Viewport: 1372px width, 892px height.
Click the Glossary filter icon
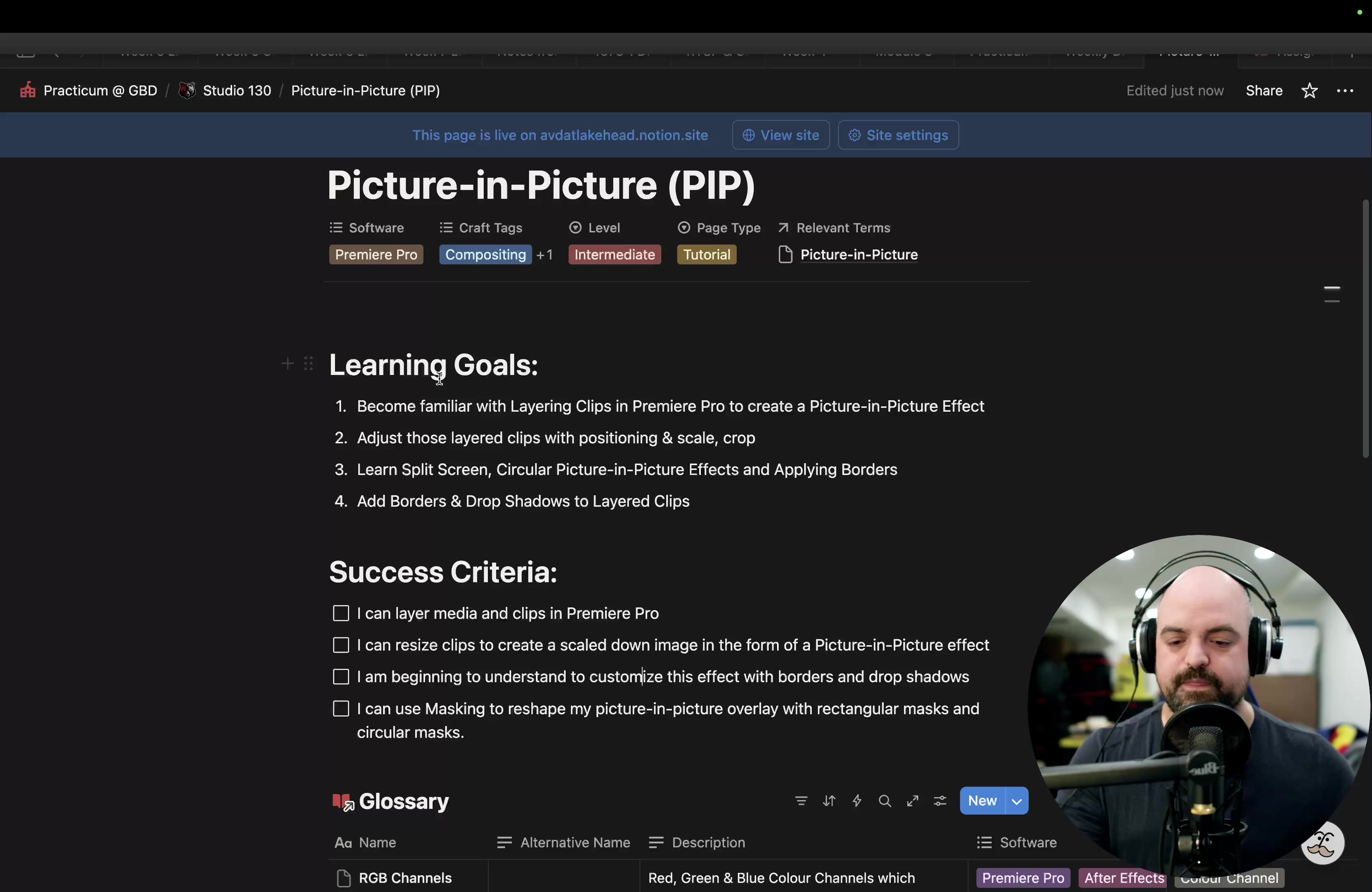pyautogui.click(x=801, y=801)
